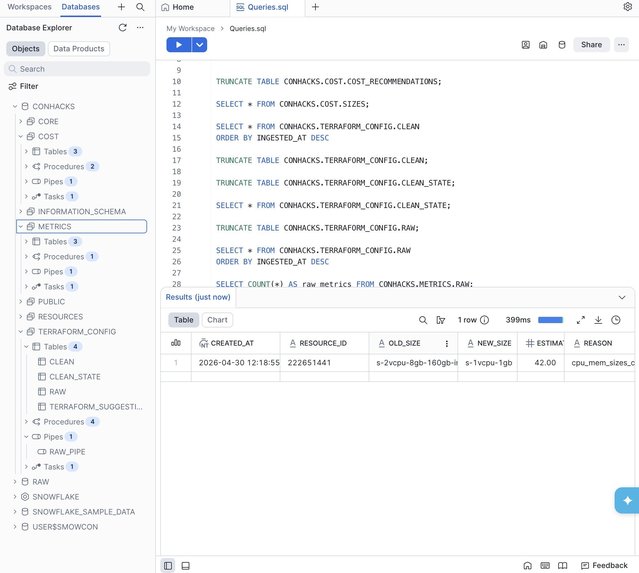Go to My Workspace breadcrumb

(x=190, y=29)
